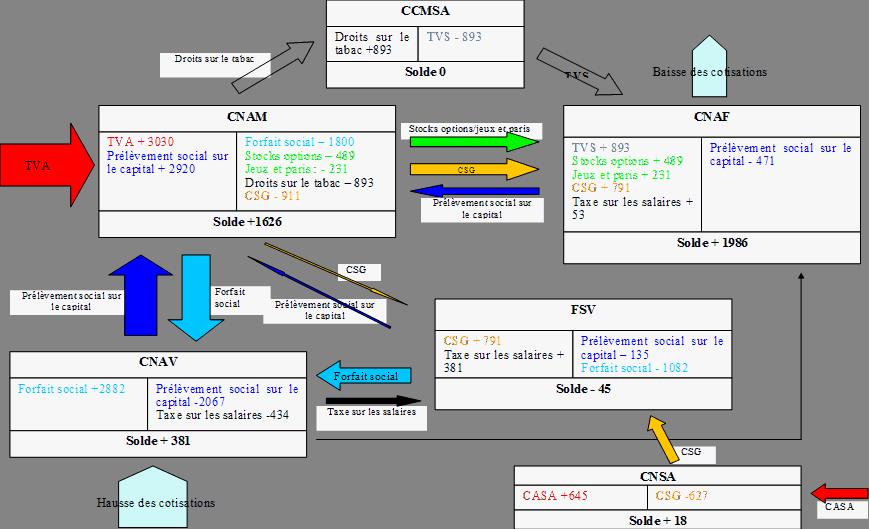Click the thin diagonal dark blue line

[319, 292]
